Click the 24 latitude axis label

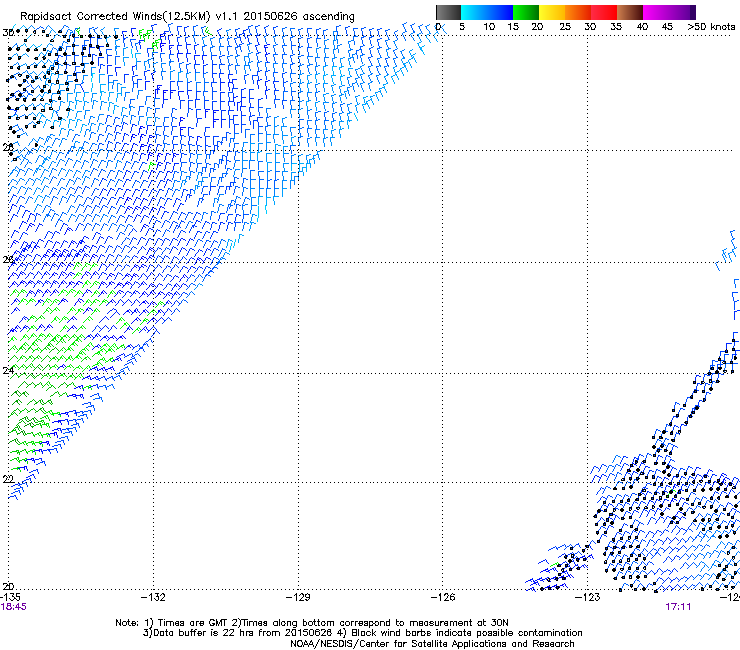8,370
